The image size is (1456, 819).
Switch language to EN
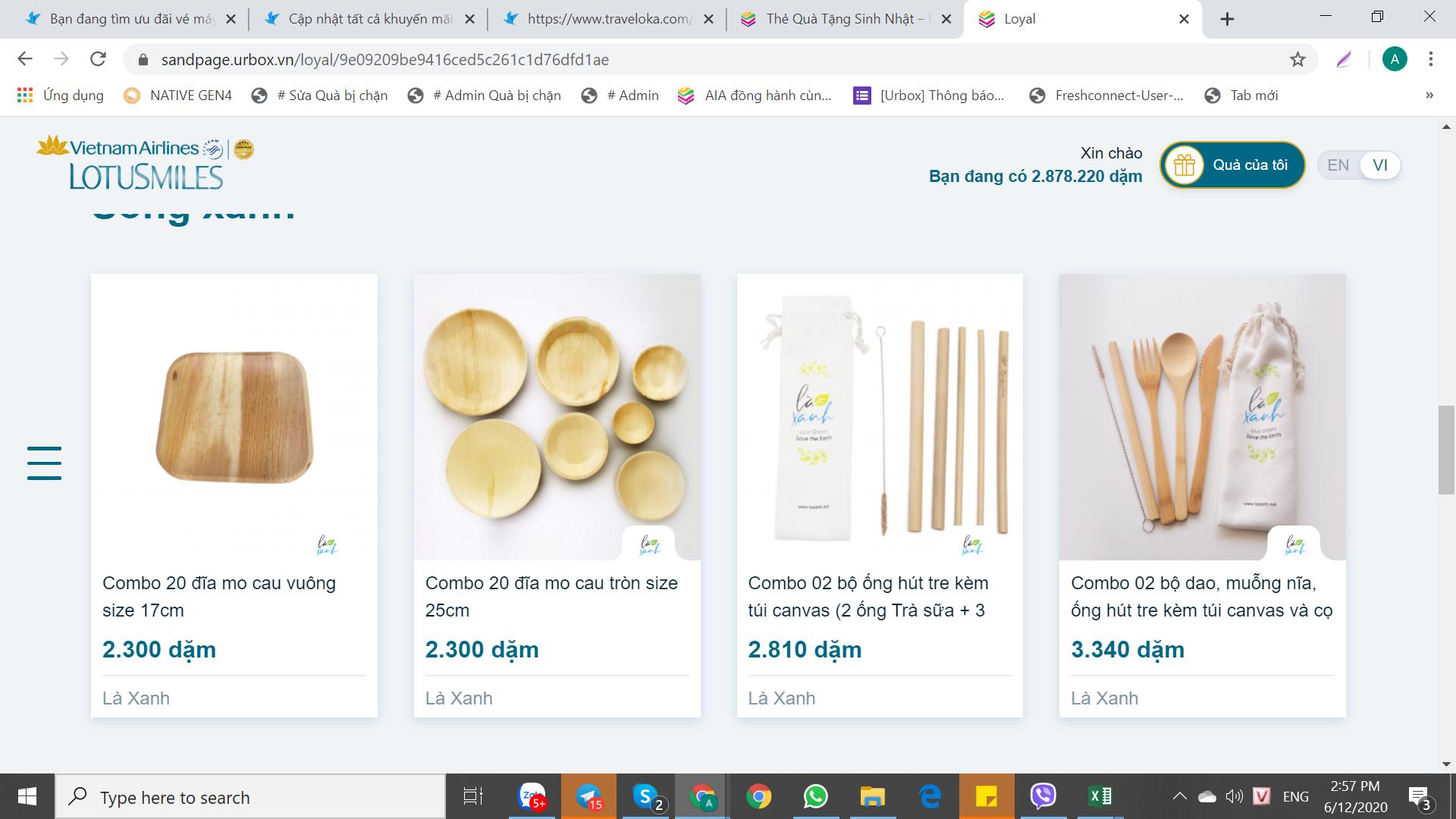pyautogui.click(x=1338, y=165)
